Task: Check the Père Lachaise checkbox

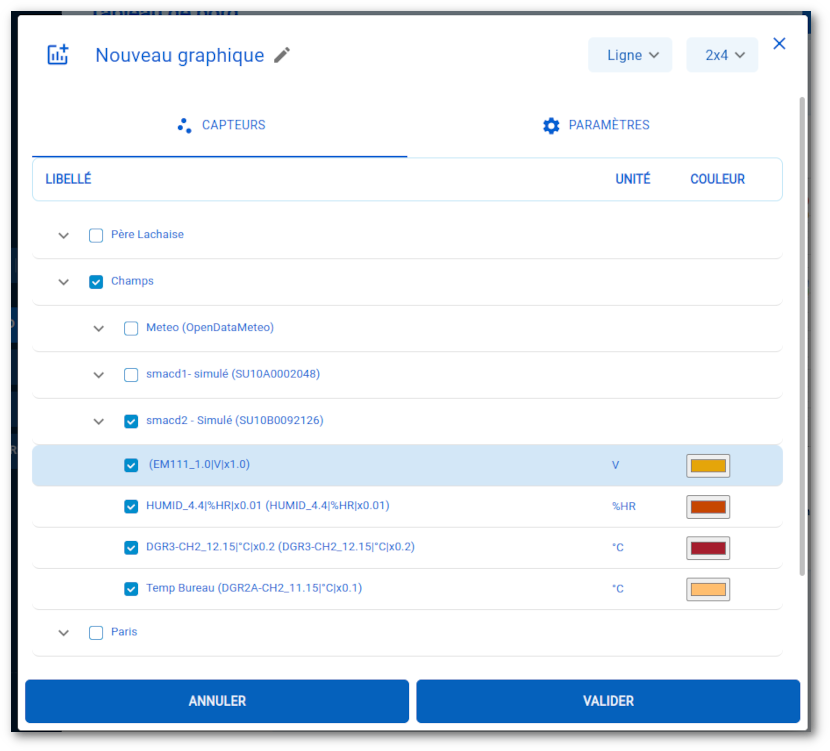Action: coord(96,236)
